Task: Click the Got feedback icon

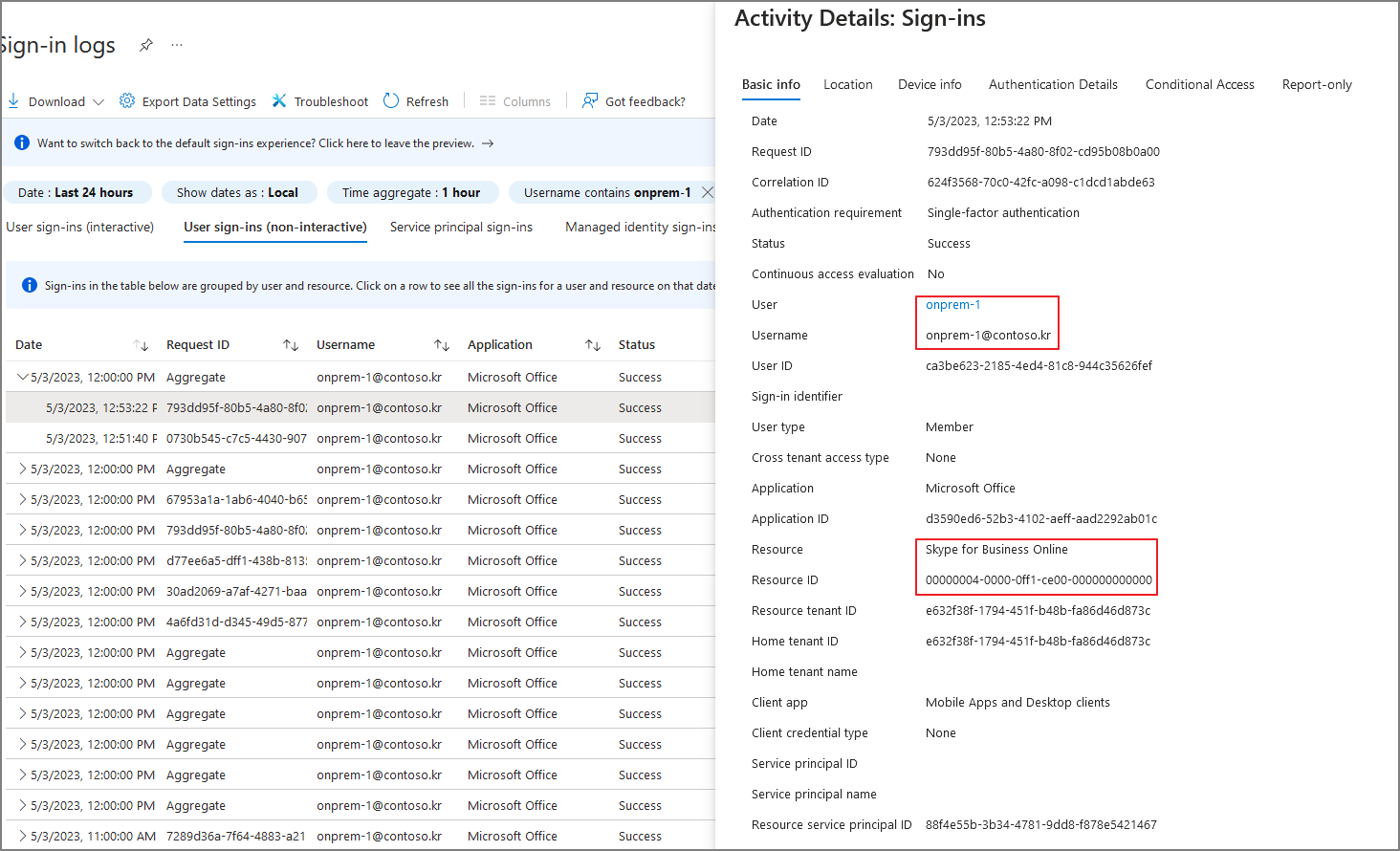Action: (590, 100)
